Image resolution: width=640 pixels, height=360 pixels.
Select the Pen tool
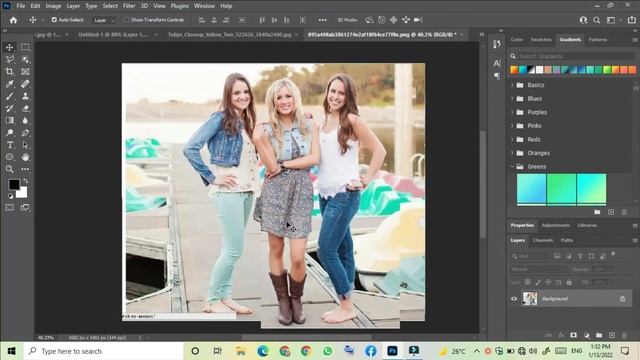click(x=25, y=133)
